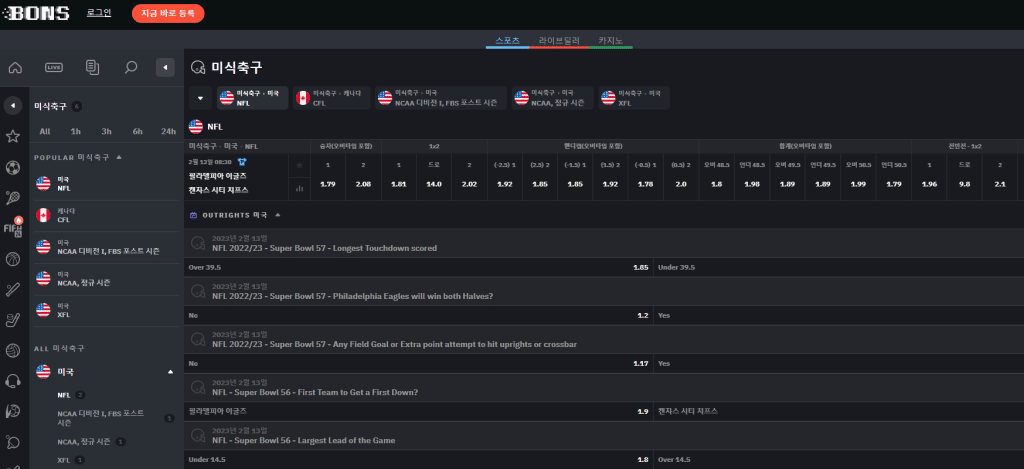Collapse the sidebar with top arrow button
Viewport: 1024px width, 469px height.
click(x=165, y=67)
